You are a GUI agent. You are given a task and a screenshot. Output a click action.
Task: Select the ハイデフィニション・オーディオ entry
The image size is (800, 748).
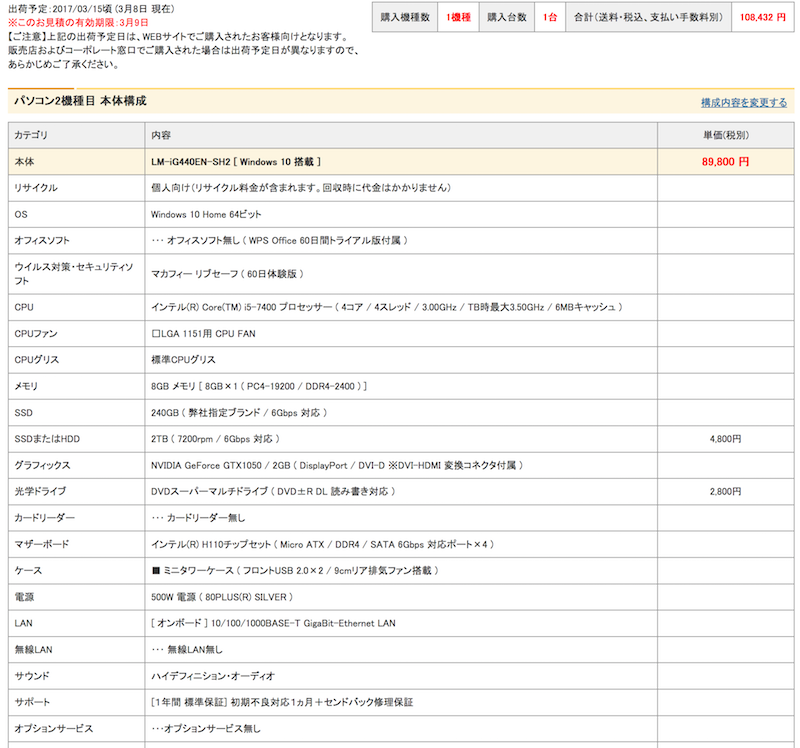pyautogui.click(x=213, y=676)
